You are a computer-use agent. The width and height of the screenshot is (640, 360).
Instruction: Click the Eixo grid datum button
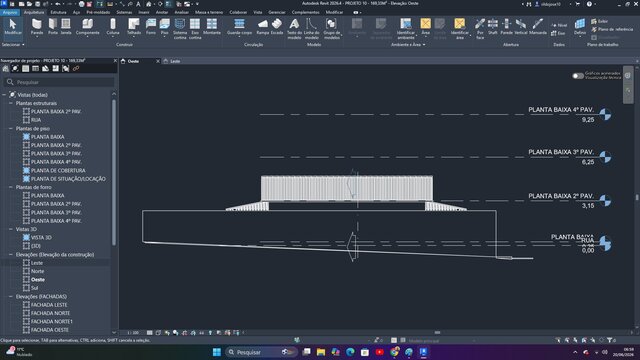pos(558,33)
